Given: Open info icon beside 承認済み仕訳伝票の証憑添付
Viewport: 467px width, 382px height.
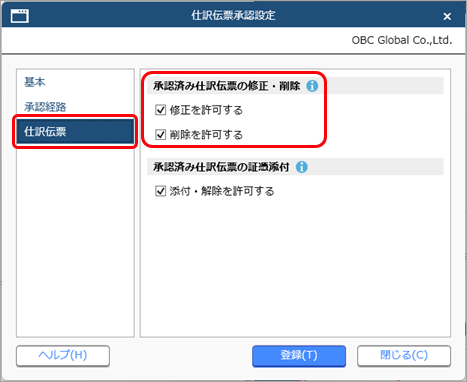Looking at the screenshot, I should tap(302, 167).
